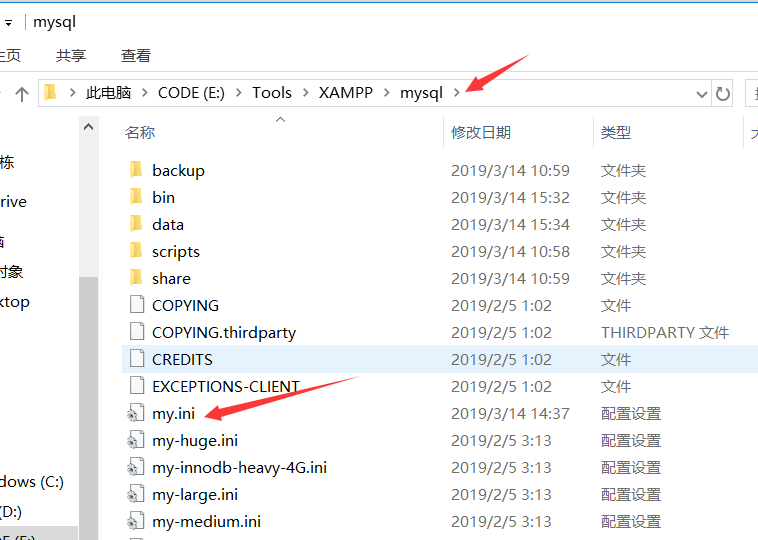
Task: Open the 共享 ribbon tab
Action: pyautogui.click(x=71, y=56)
